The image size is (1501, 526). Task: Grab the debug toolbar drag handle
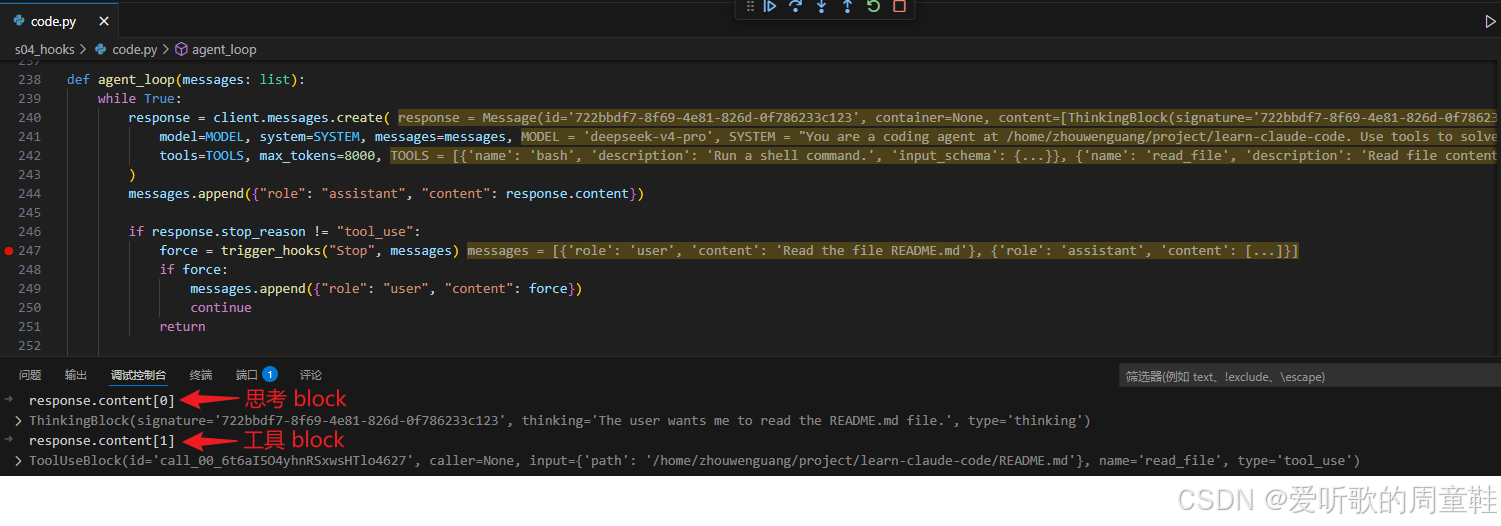click(x=750, y=6)
